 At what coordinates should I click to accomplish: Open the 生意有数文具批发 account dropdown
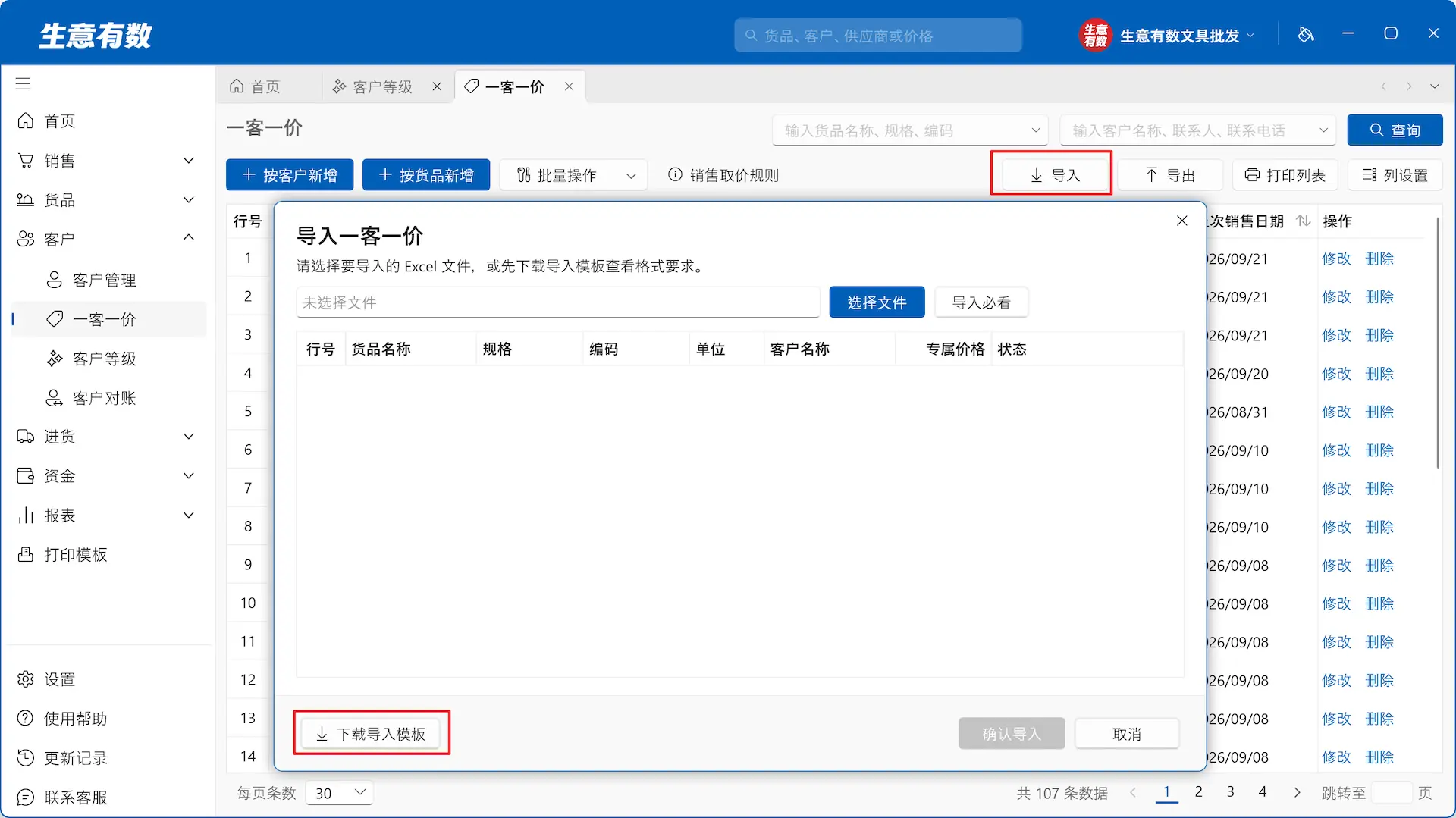click(1187, 36)
